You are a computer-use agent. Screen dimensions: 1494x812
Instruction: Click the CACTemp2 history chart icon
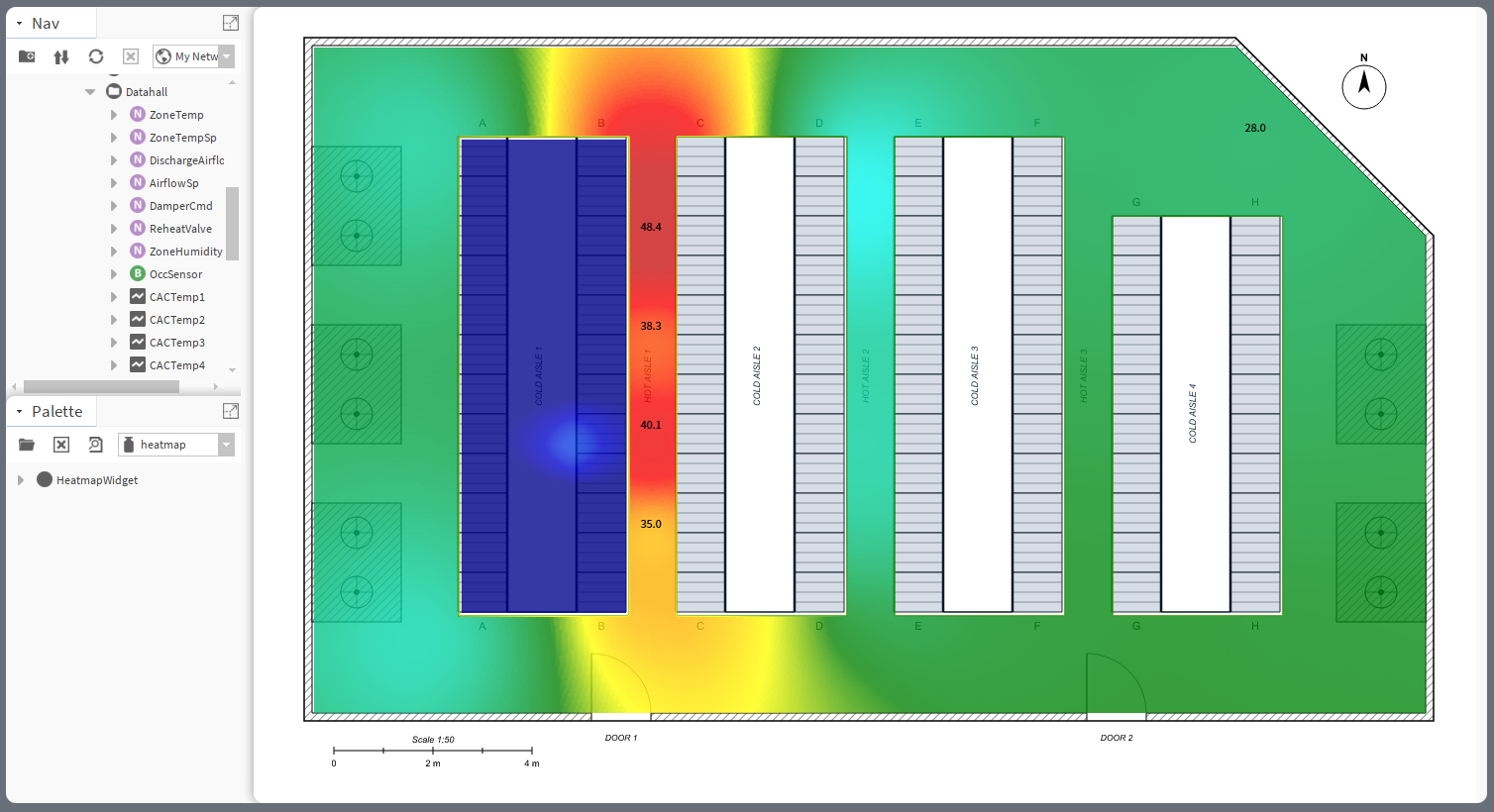(x=138, y=319)
